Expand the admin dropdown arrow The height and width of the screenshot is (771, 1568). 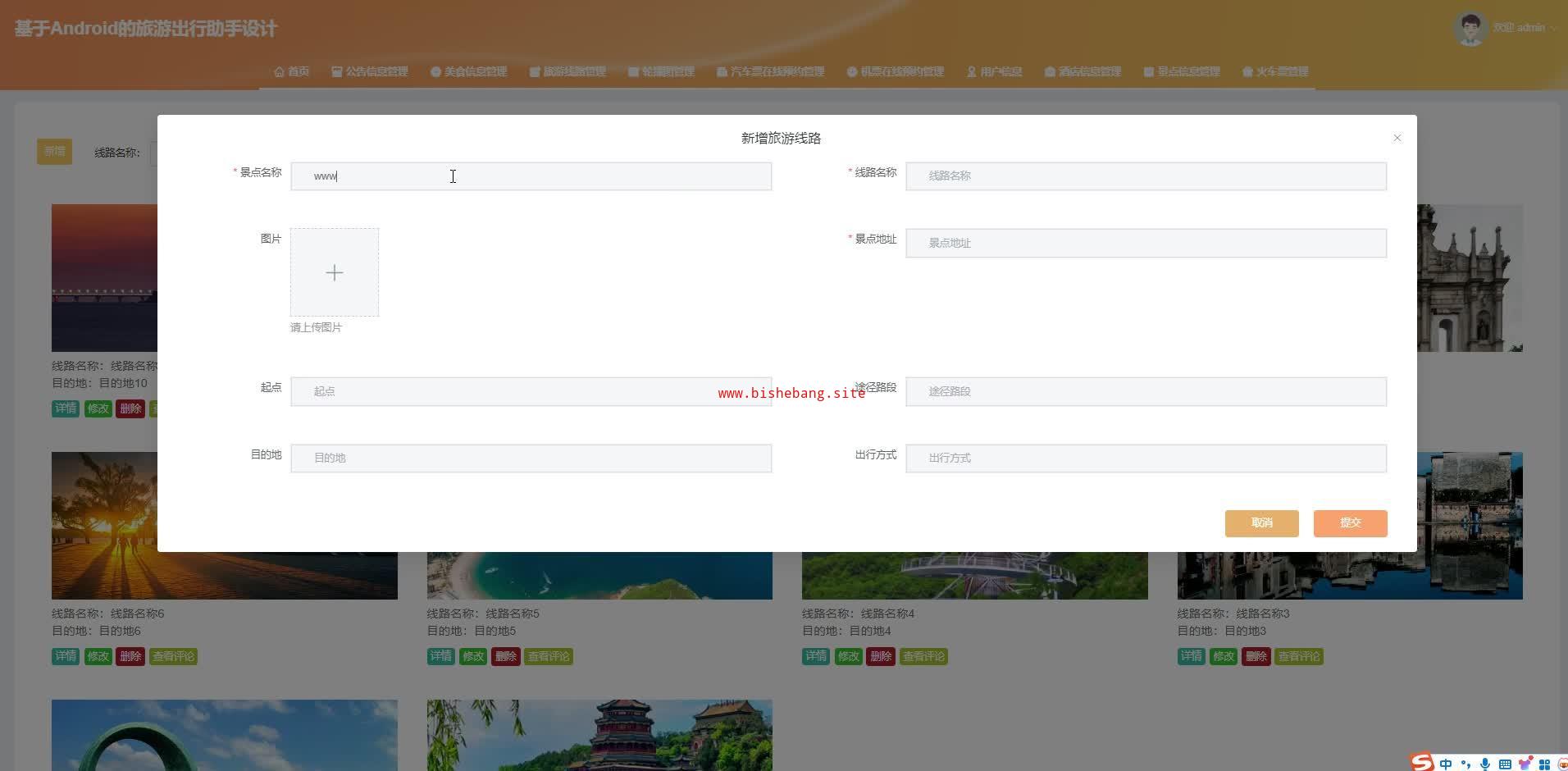pos(1552,28)
